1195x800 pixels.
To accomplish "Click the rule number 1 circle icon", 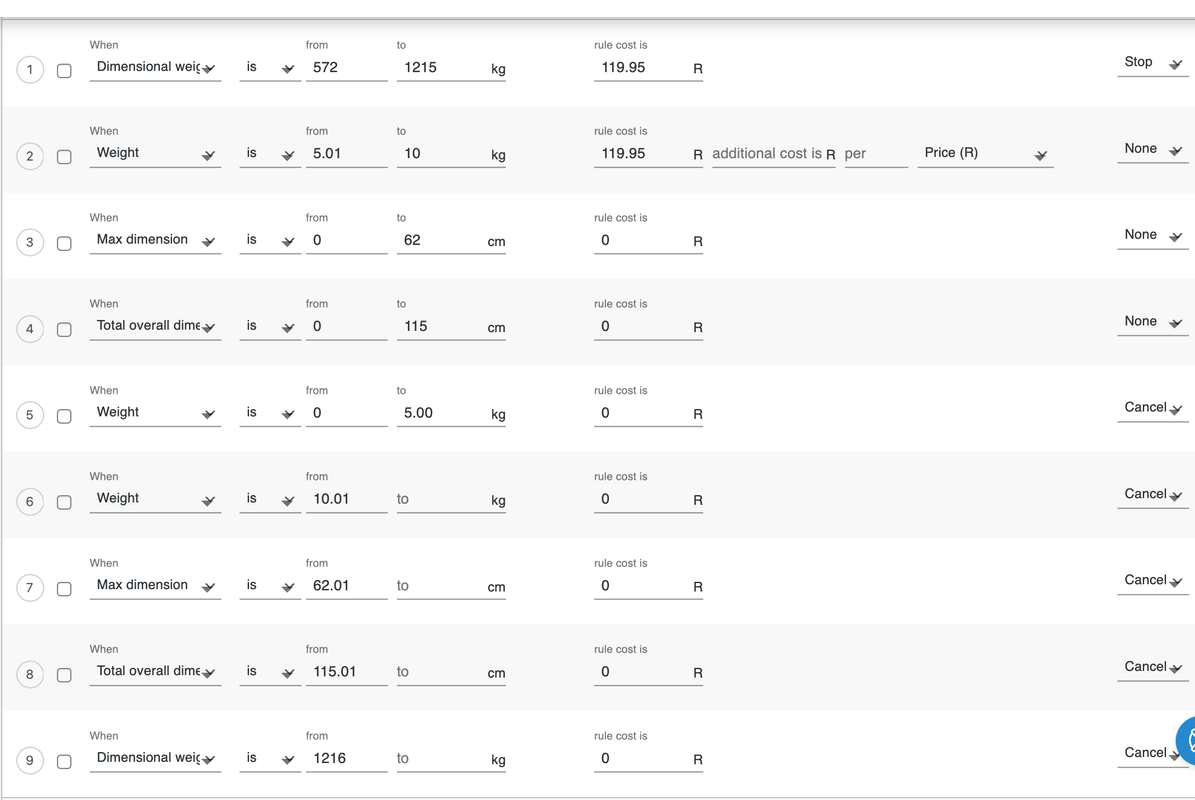I will [x=30, y=70].
